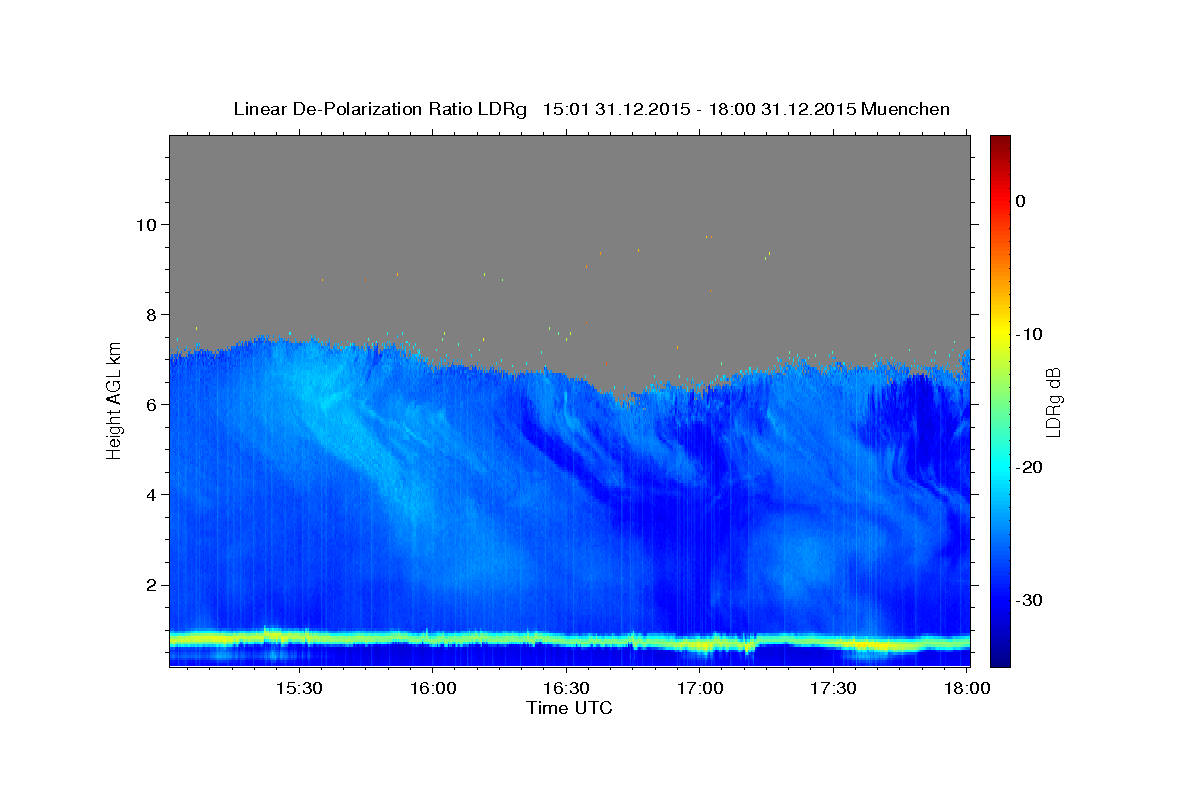This screenshot has width=1200, height=800.
Task: Click the 16:00 time tick label
Action: 432,689
